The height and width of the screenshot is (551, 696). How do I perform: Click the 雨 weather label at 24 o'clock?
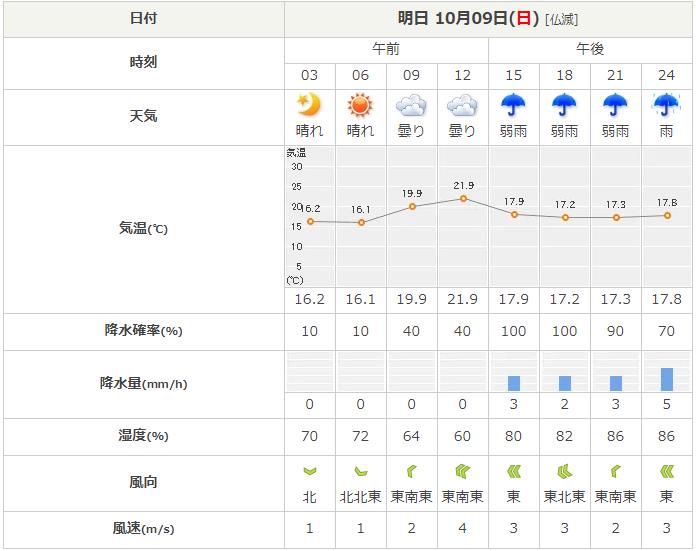[x=666, y=131]
